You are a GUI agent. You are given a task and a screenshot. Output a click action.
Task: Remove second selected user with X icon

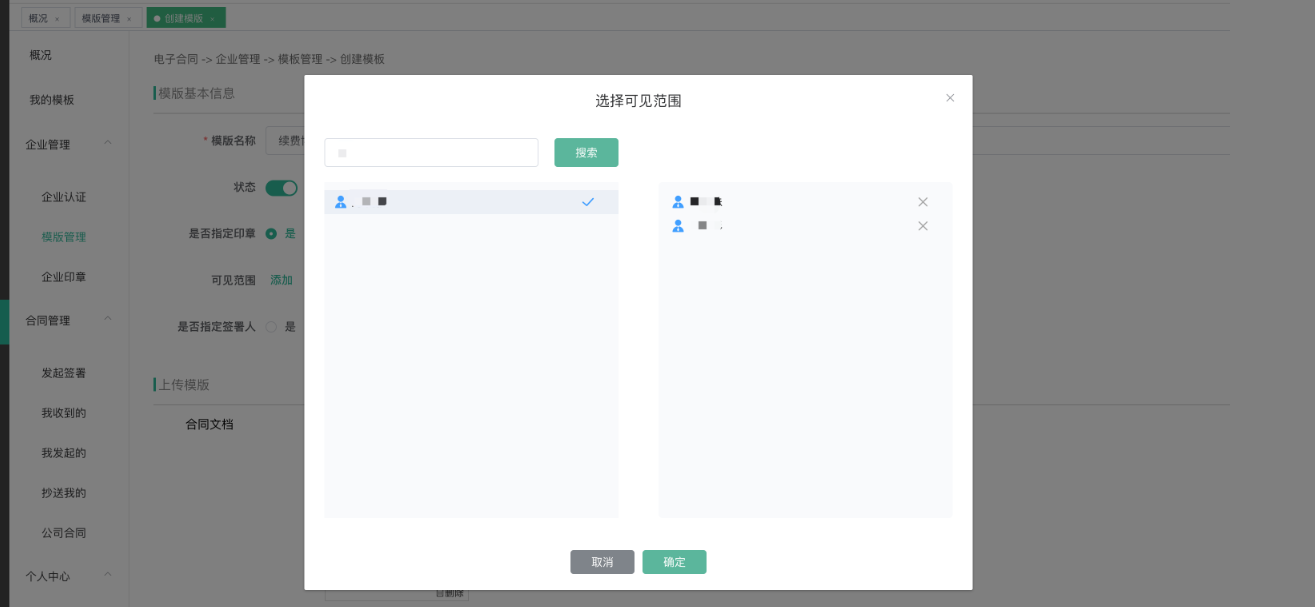[923, 226]
